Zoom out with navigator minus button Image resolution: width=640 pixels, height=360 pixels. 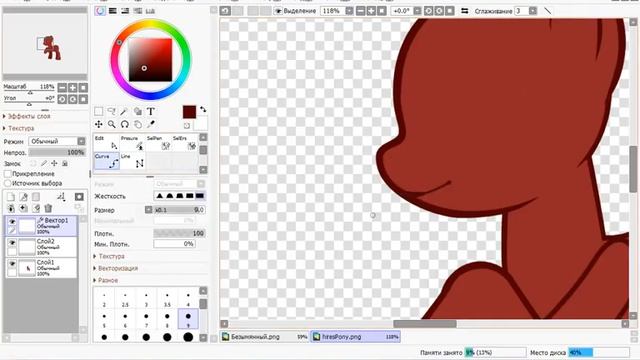[x=62, y=87]
